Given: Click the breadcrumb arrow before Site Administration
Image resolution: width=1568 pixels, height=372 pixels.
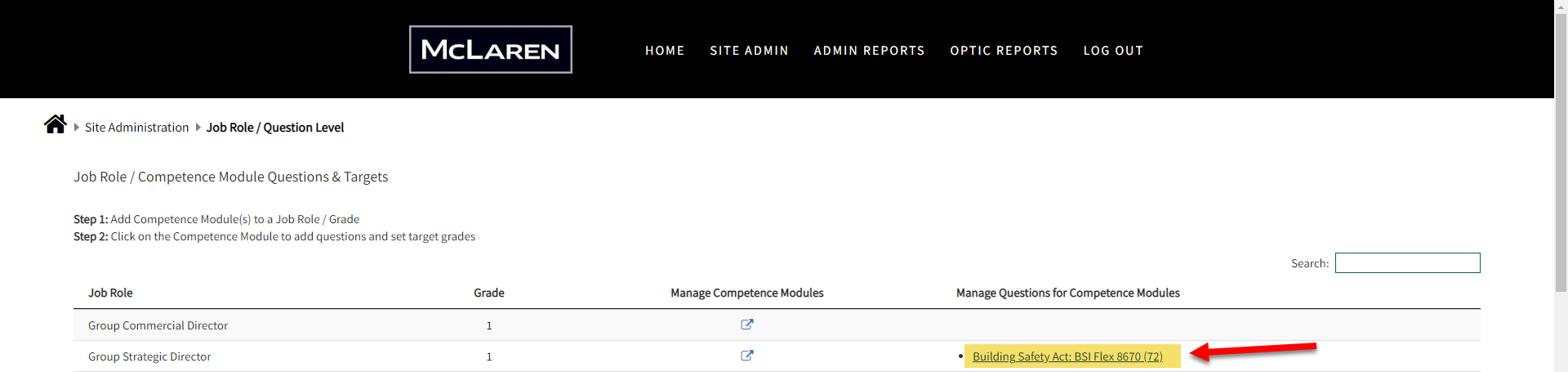Looking at the screenshot, I should coord(77,128).
